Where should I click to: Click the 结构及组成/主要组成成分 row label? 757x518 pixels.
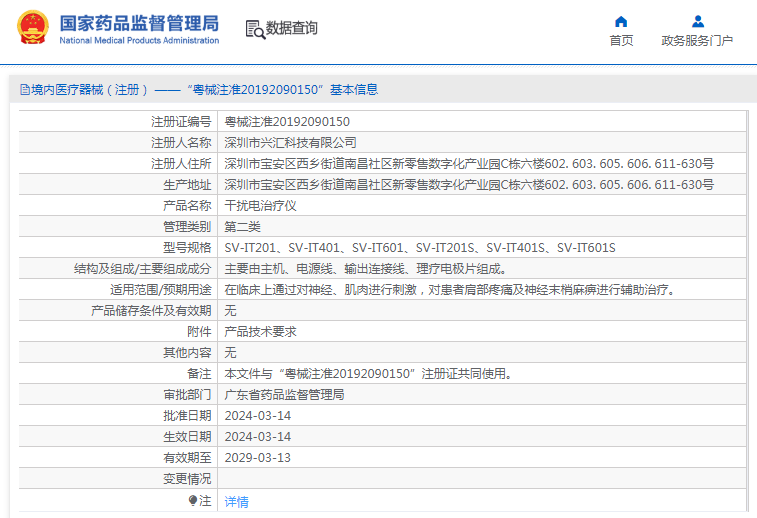[x=142, y=268]
